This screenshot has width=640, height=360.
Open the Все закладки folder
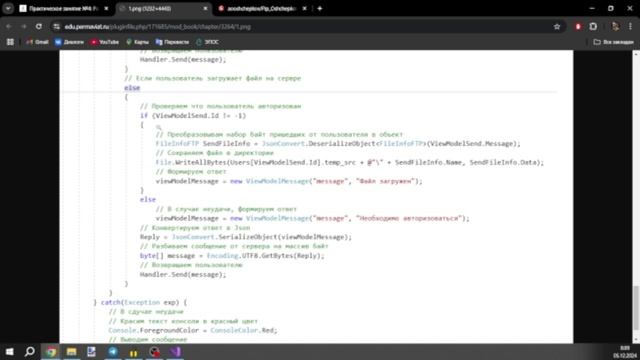613,42
